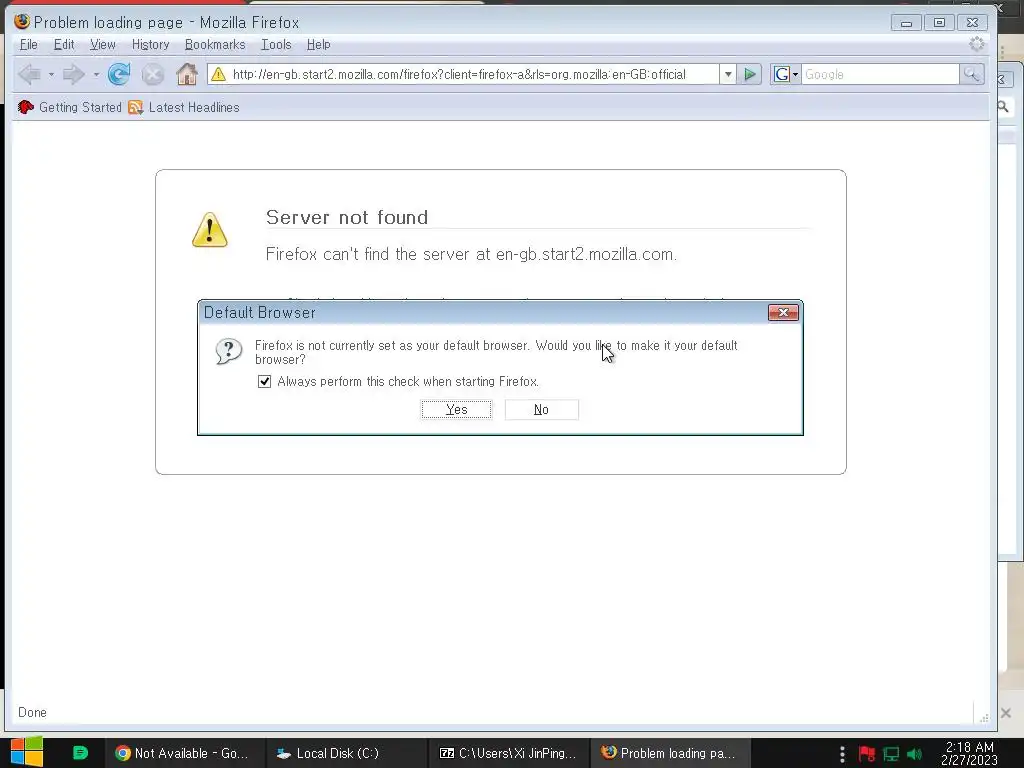This screenshot has height=768, width=1024.
Task: Click the Stop loading icon
Action: click(x=153, y=74)
